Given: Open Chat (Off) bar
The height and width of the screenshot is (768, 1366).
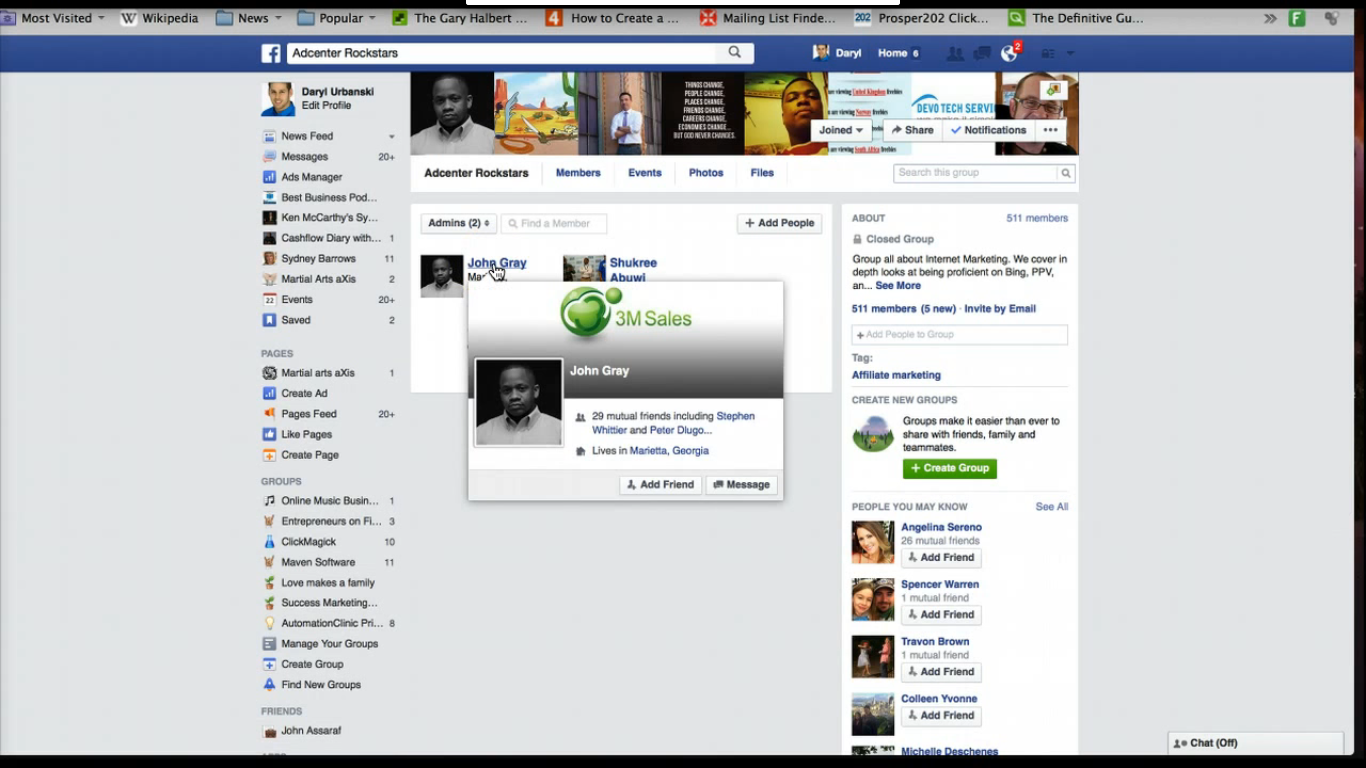Looking at the screenshot, I should 1256,743.
